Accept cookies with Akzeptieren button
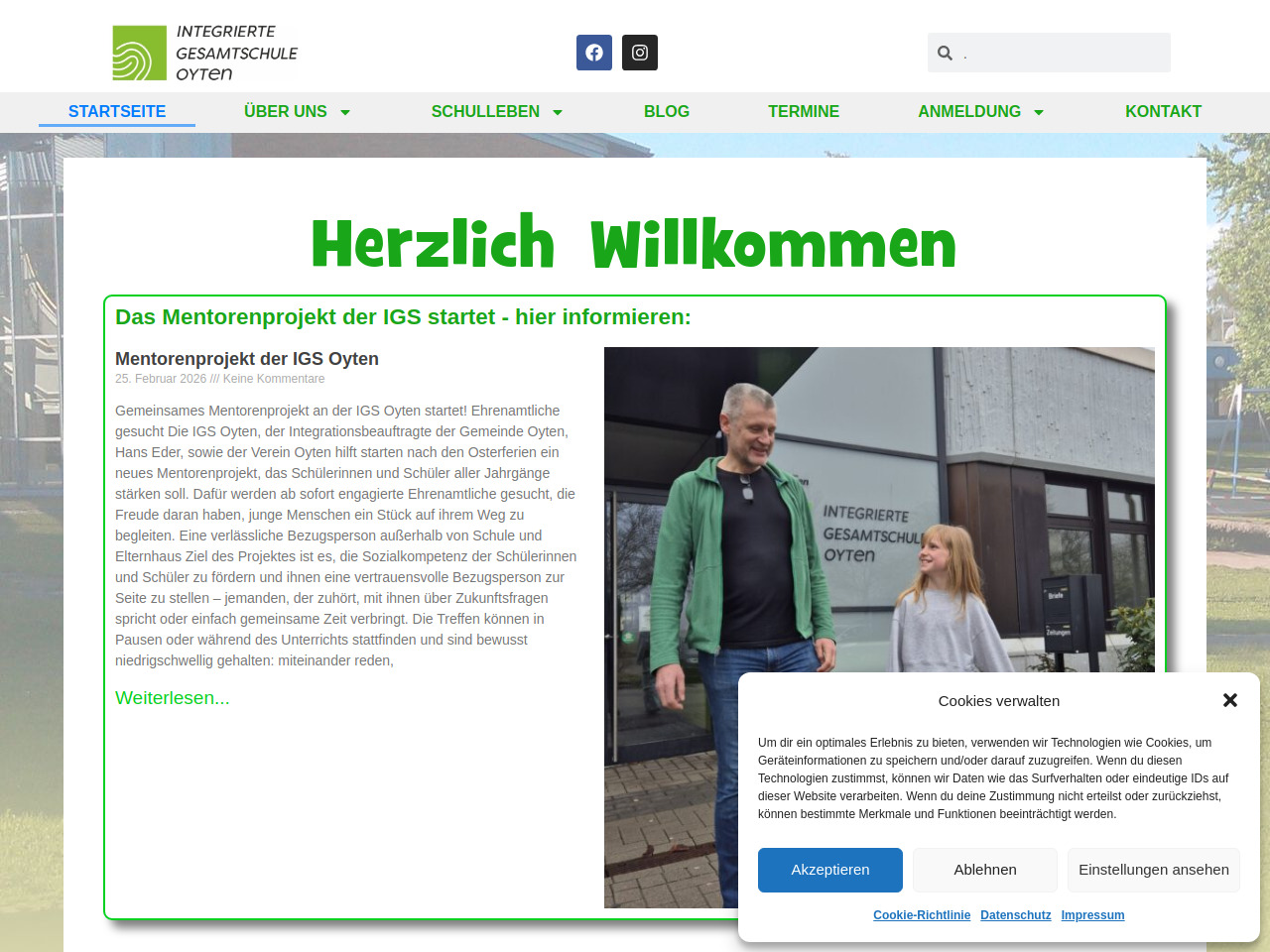Image resolution: width=1270 pixels, height=952 pixels. click(x=830, y=870)
